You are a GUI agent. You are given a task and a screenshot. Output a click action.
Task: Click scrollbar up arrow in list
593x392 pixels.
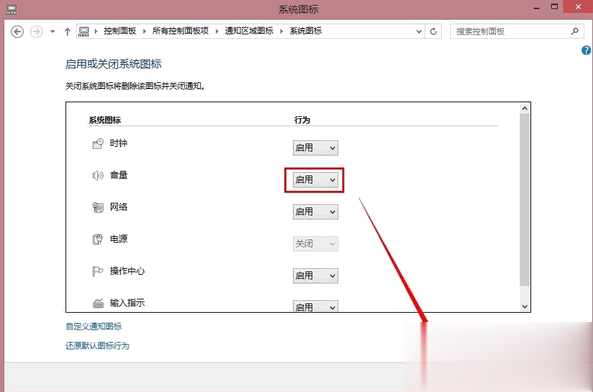tap(525, 108)
